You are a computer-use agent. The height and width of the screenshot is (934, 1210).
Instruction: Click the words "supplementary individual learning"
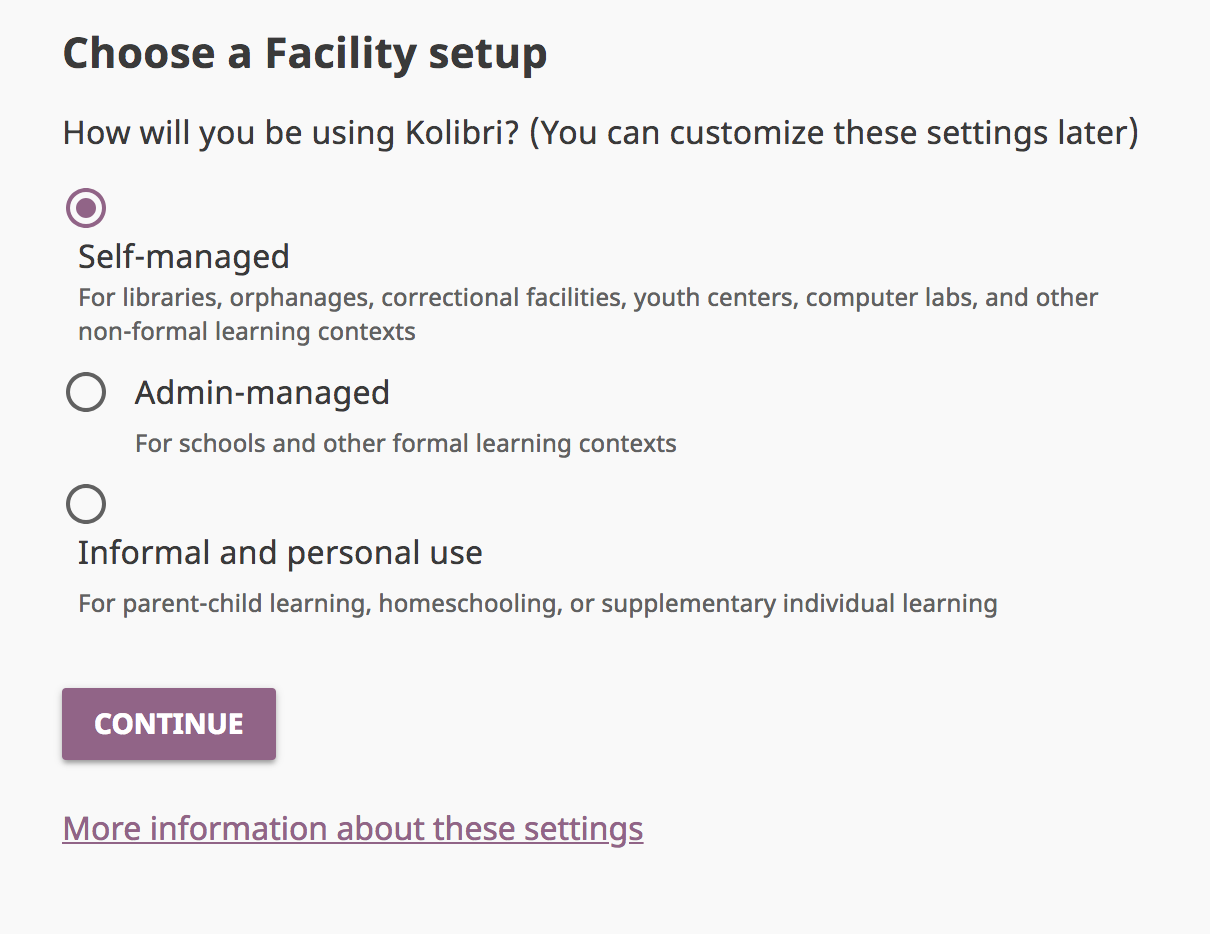tap(799, 604)
